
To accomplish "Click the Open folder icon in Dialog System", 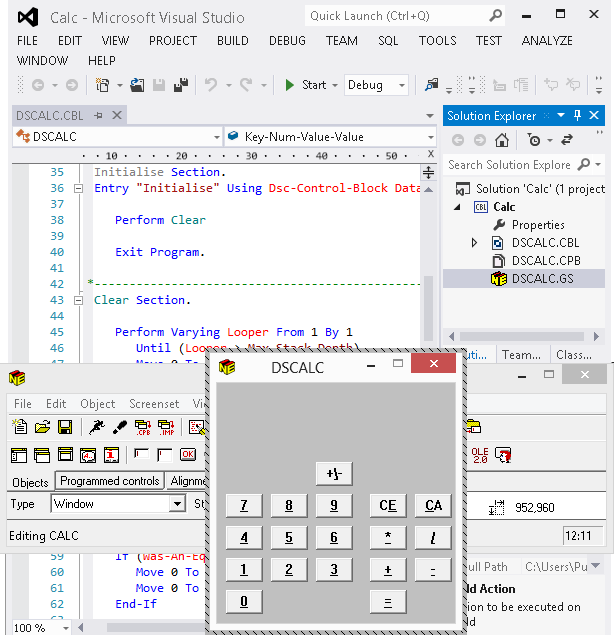I will 42,427.
